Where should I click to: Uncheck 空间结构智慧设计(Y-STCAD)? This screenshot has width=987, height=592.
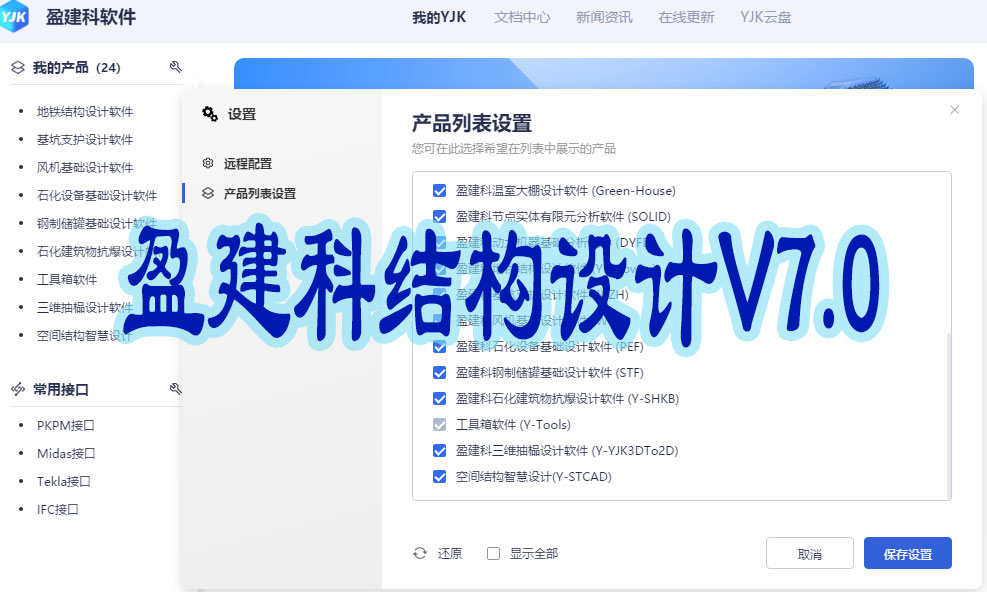coord(439,477)
